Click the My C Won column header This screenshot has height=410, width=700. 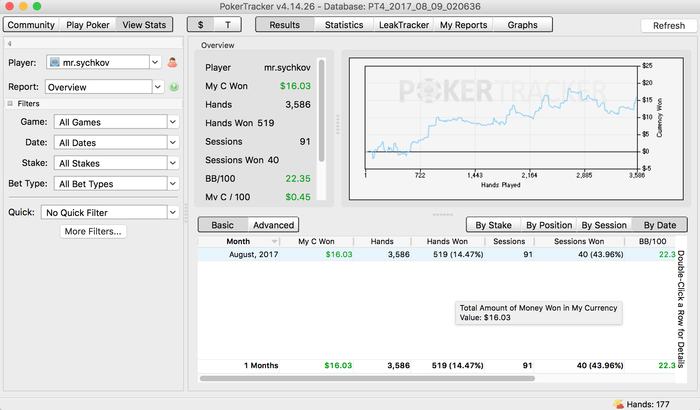point(316,241)
